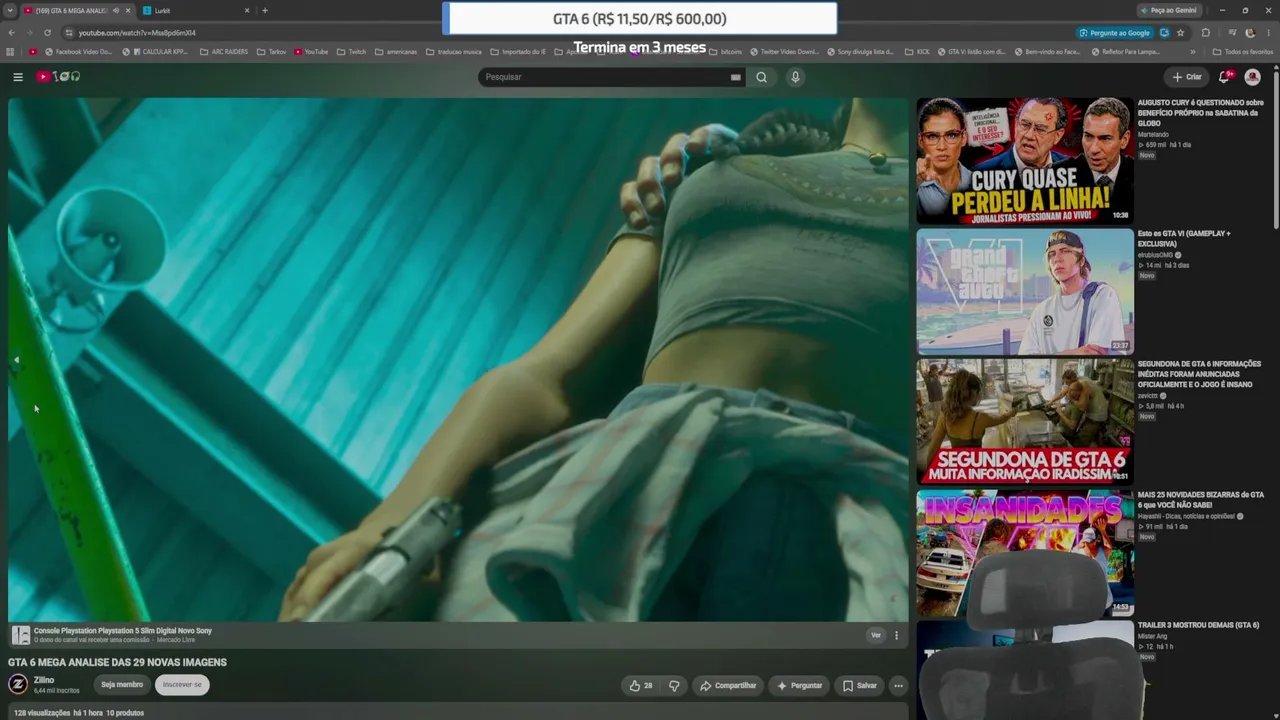The height and width of the screenshot is (720, 1280).
Task: Share the video via Compartilhar
Action: 728,686
